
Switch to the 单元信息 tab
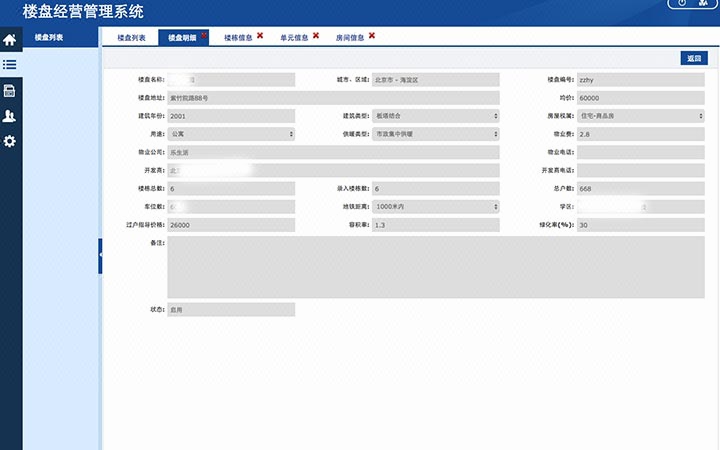pyautogui.click(x=293, y=38)
